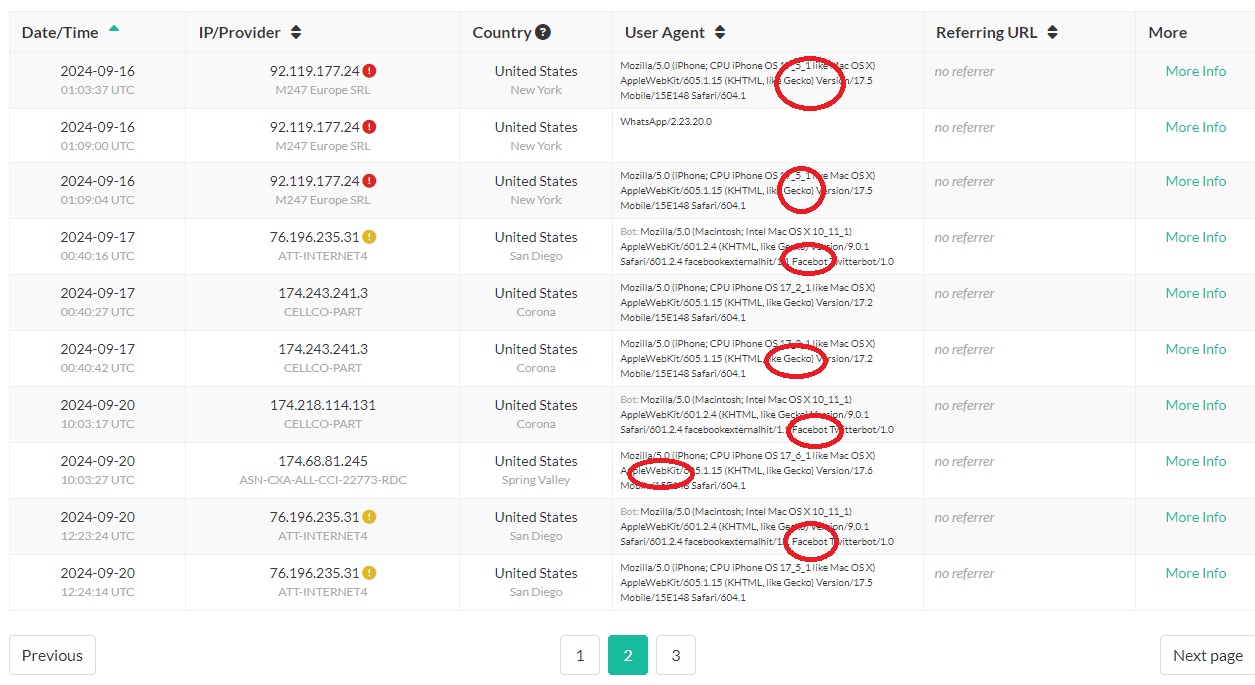
Task: Open More Info for the first Corona row
Action: tap(1195, 293)
